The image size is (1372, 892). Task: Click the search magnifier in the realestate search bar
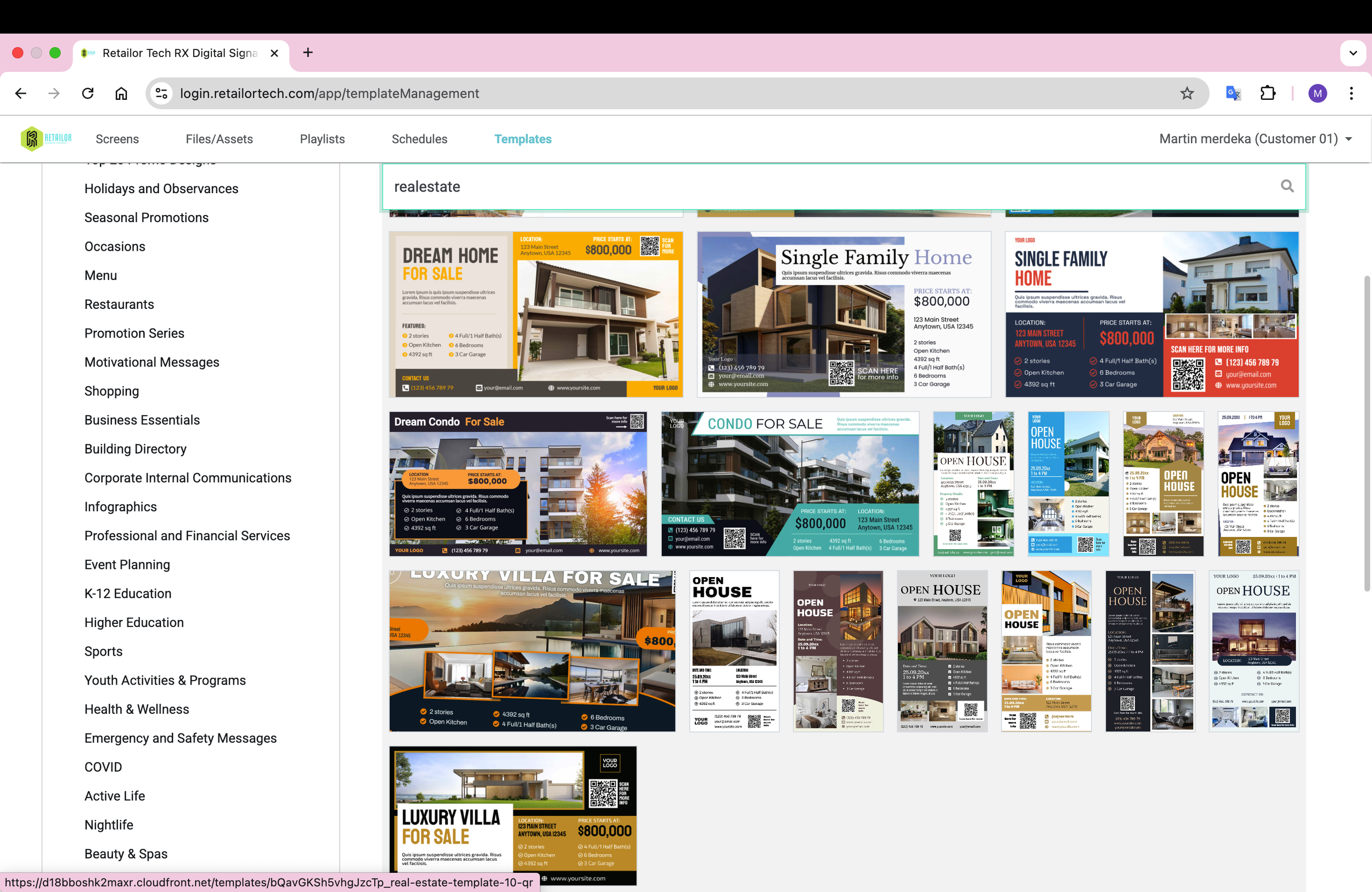(x=1287, y=186)
